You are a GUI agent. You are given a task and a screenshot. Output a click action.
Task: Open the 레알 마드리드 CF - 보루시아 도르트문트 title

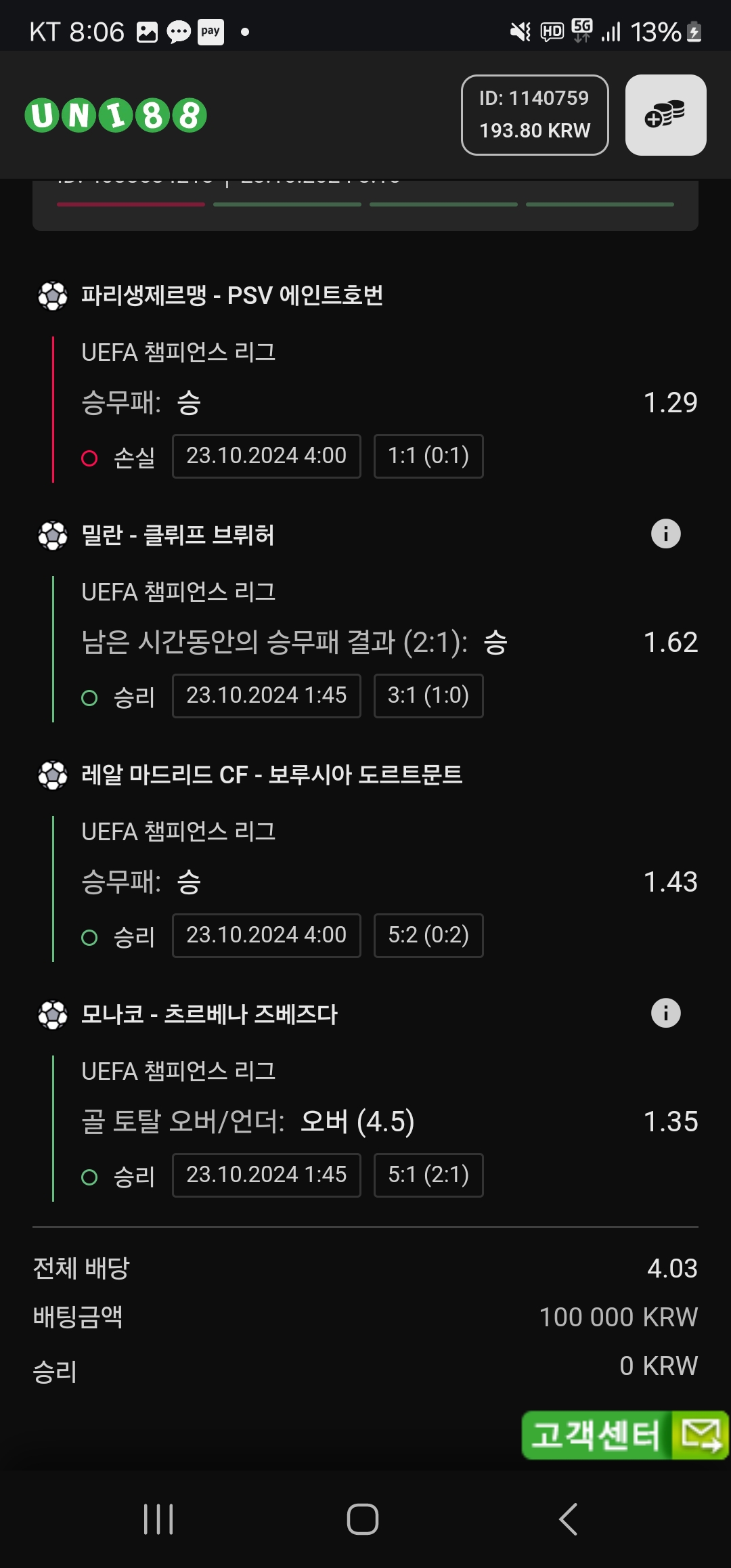[x=271, y=775]
